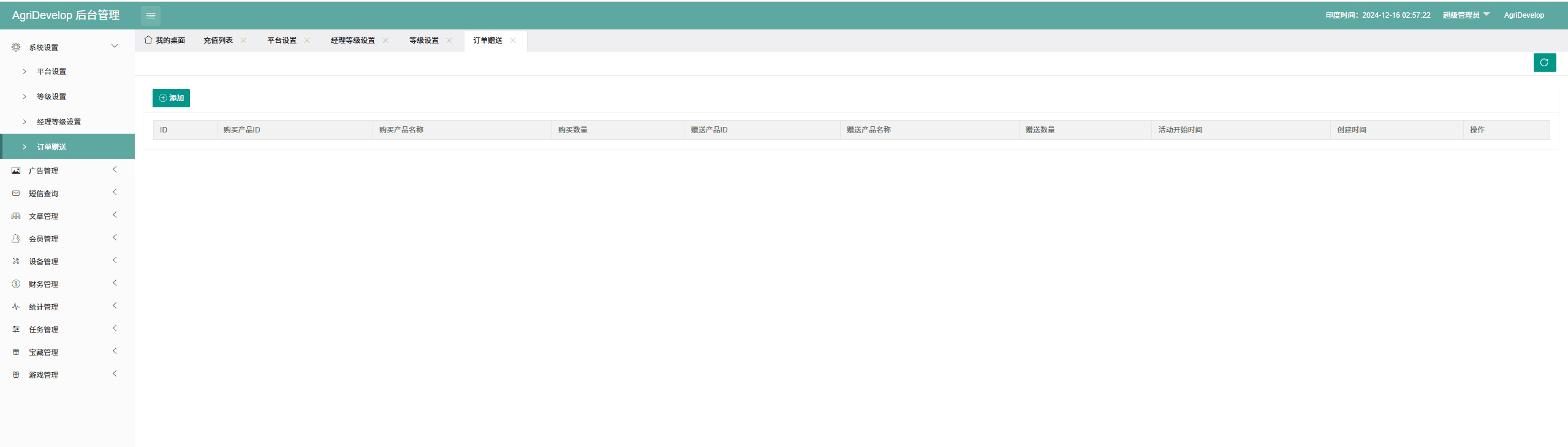Click the home icon in 我的桌面 tab
Viewport: 1568px width, 447px height.
pos(148,40)
